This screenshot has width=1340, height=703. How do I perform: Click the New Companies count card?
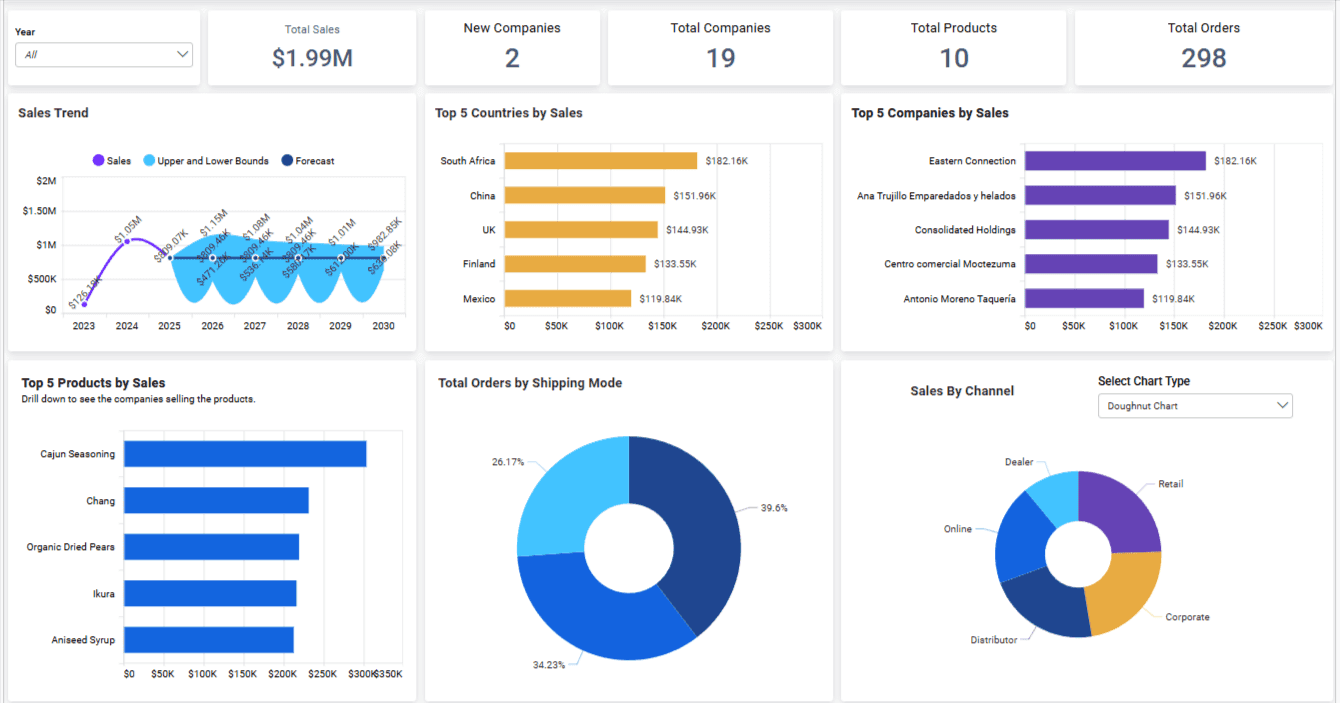click(x=512, y=47)
